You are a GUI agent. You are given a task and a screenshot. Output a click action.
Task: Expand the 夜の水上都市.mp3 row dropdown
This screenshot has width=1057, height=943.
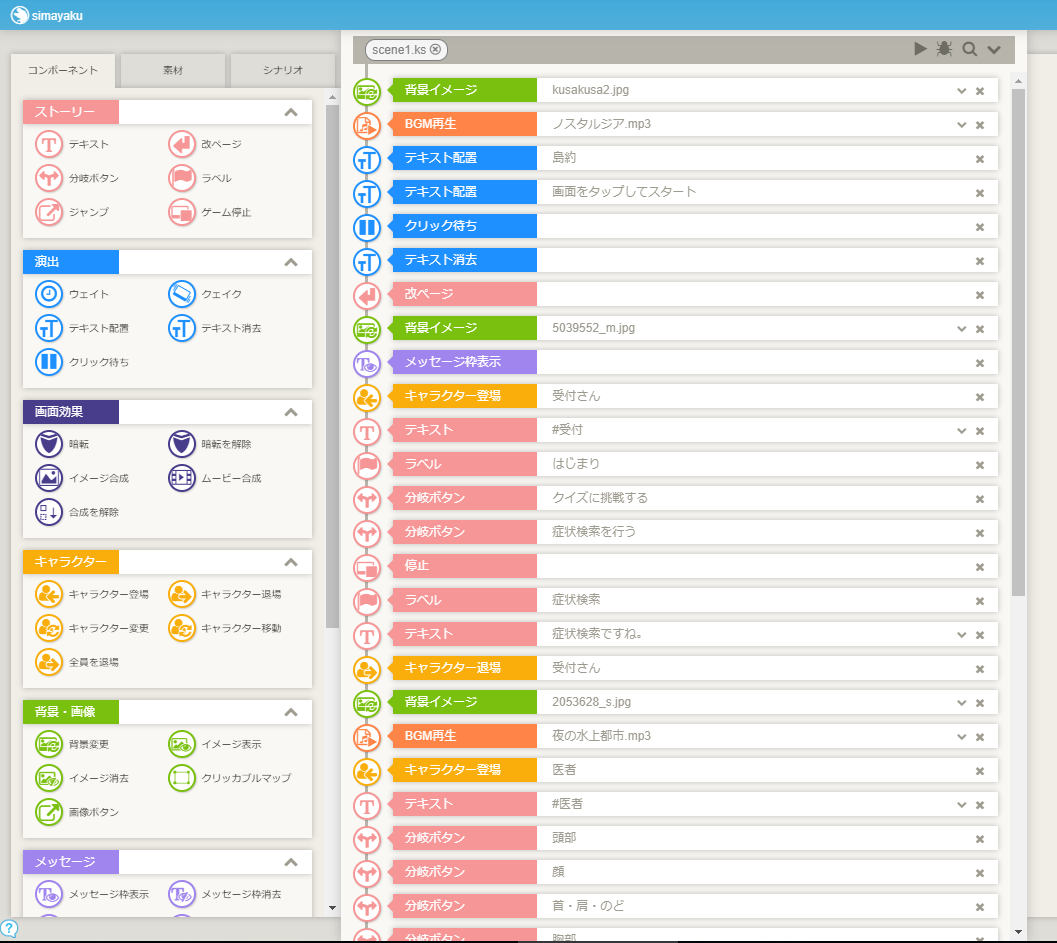961,737
